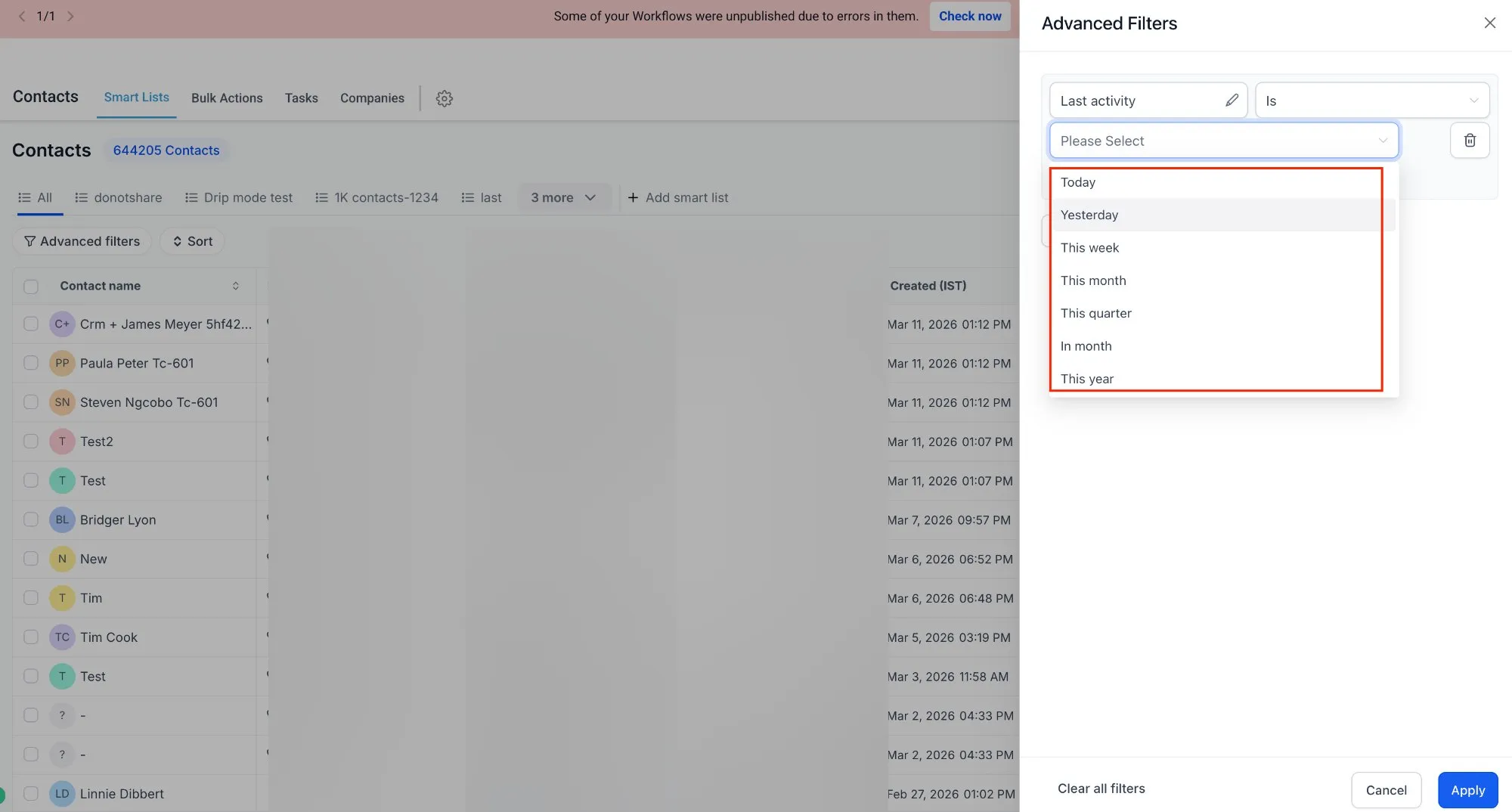Apply the advanced filters
Viewport: 1512px width, 812px height.
click(x=1467, y=789)
